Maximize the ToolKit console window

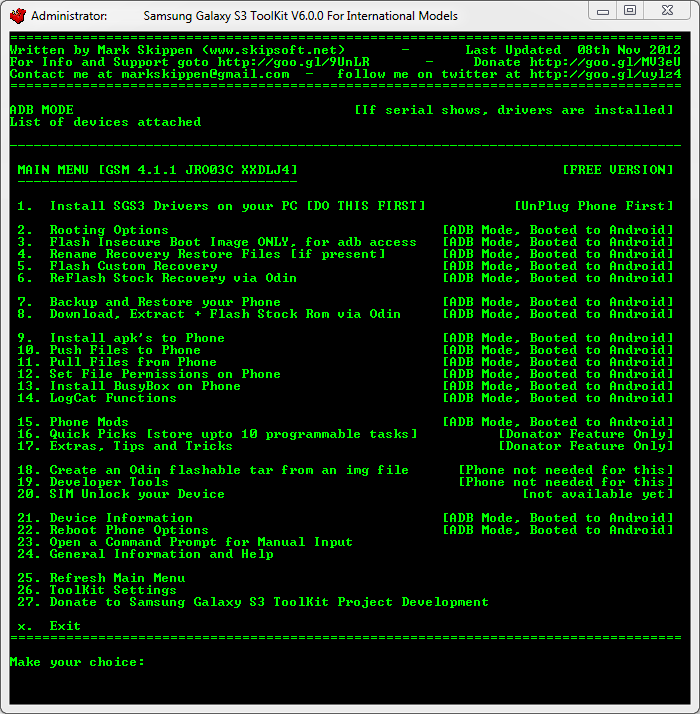click(x=630, y=11)
